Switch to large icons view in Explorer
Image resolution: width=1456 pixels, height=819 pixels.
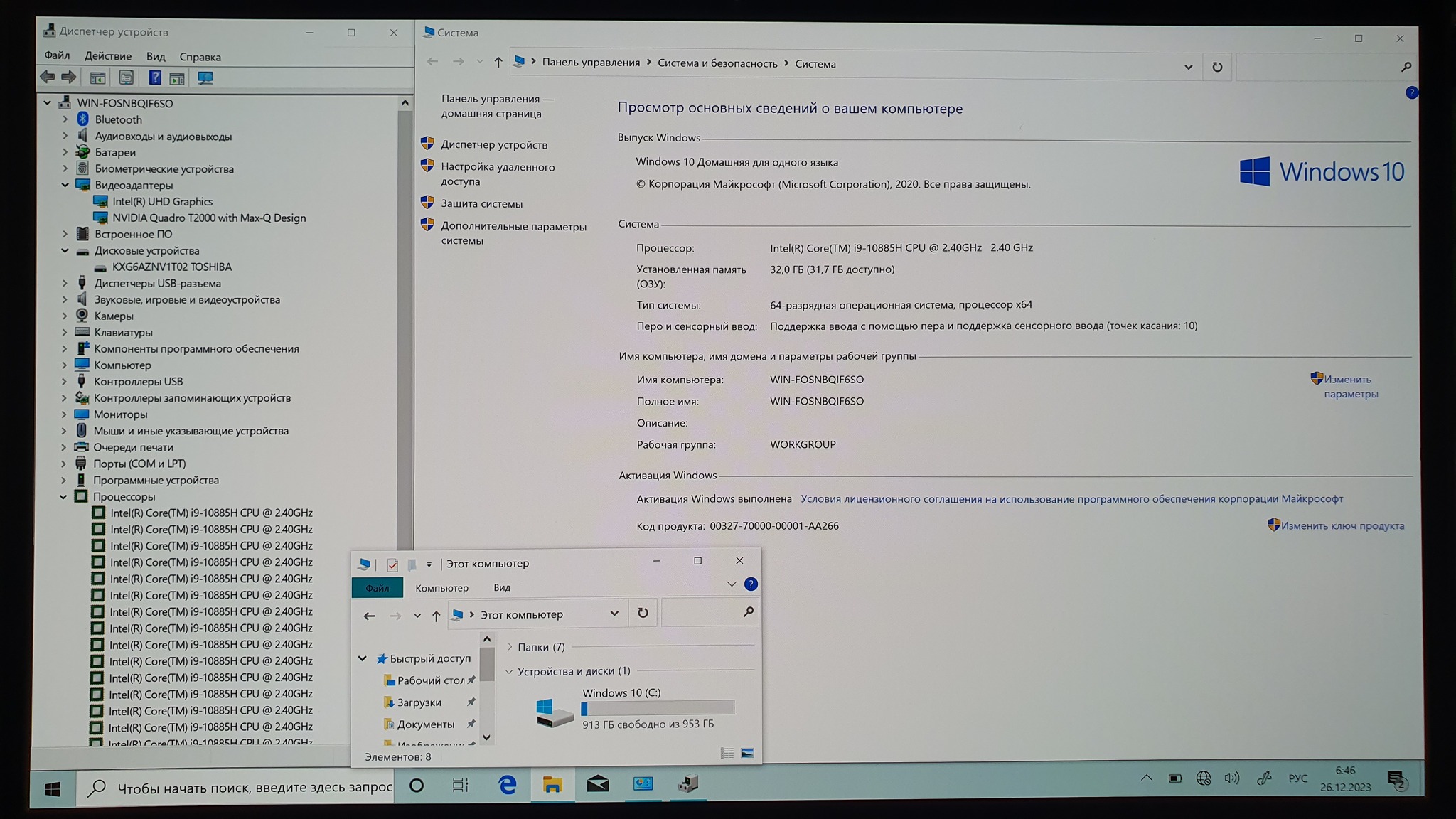(x=747, y=753)
